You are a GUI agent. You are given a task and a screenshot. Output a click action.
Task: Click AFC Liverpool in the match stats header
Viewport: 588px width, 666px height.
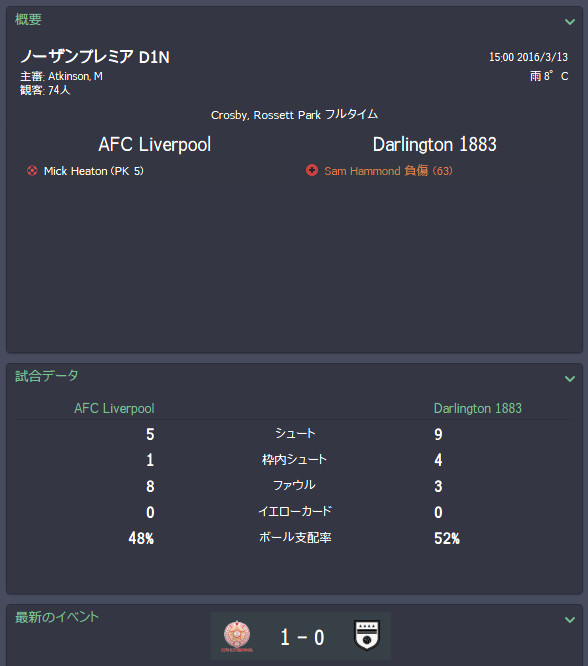(x=114, y=408)
